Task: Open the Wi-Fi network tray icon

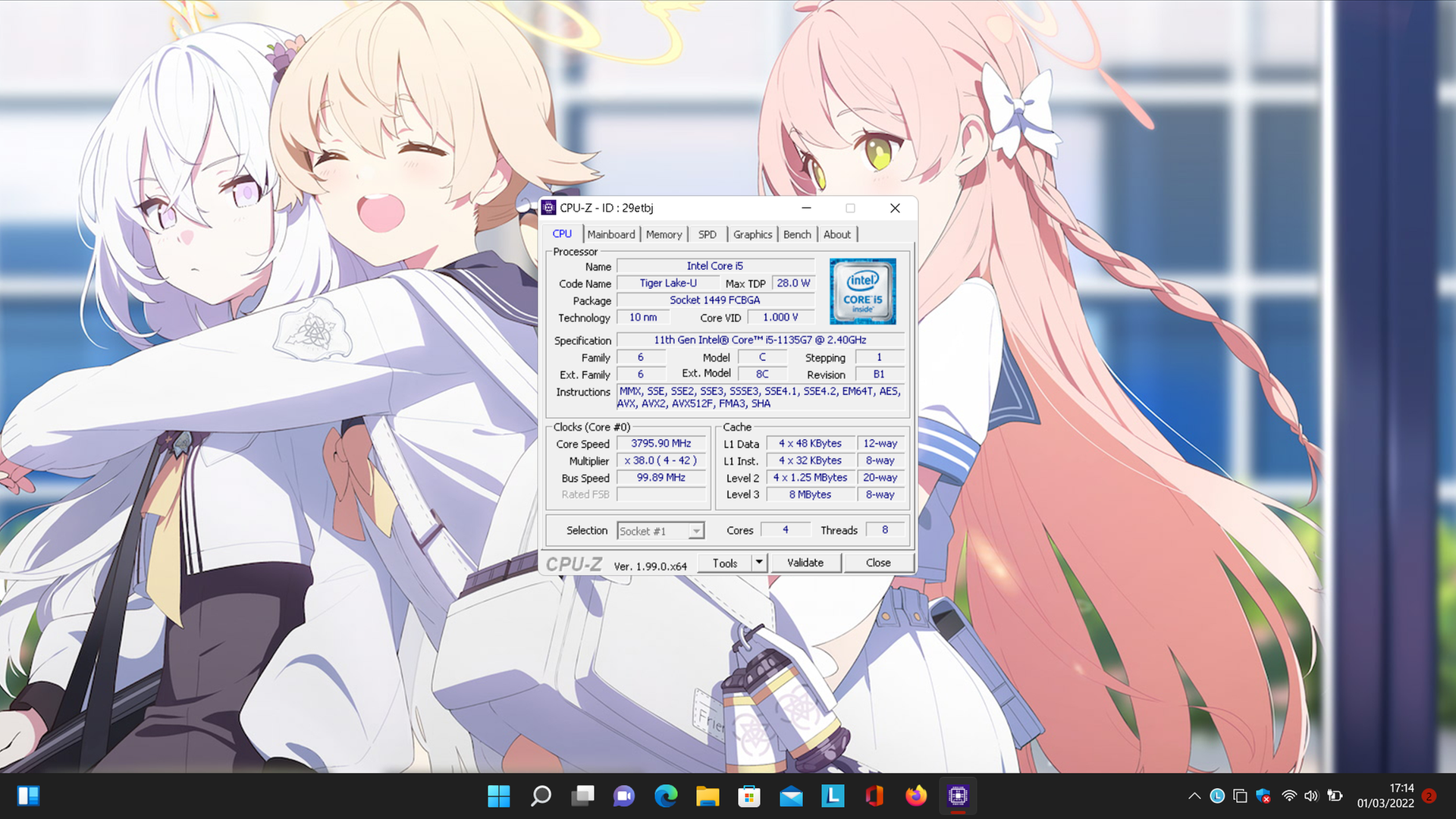Action: point(1289,795)
